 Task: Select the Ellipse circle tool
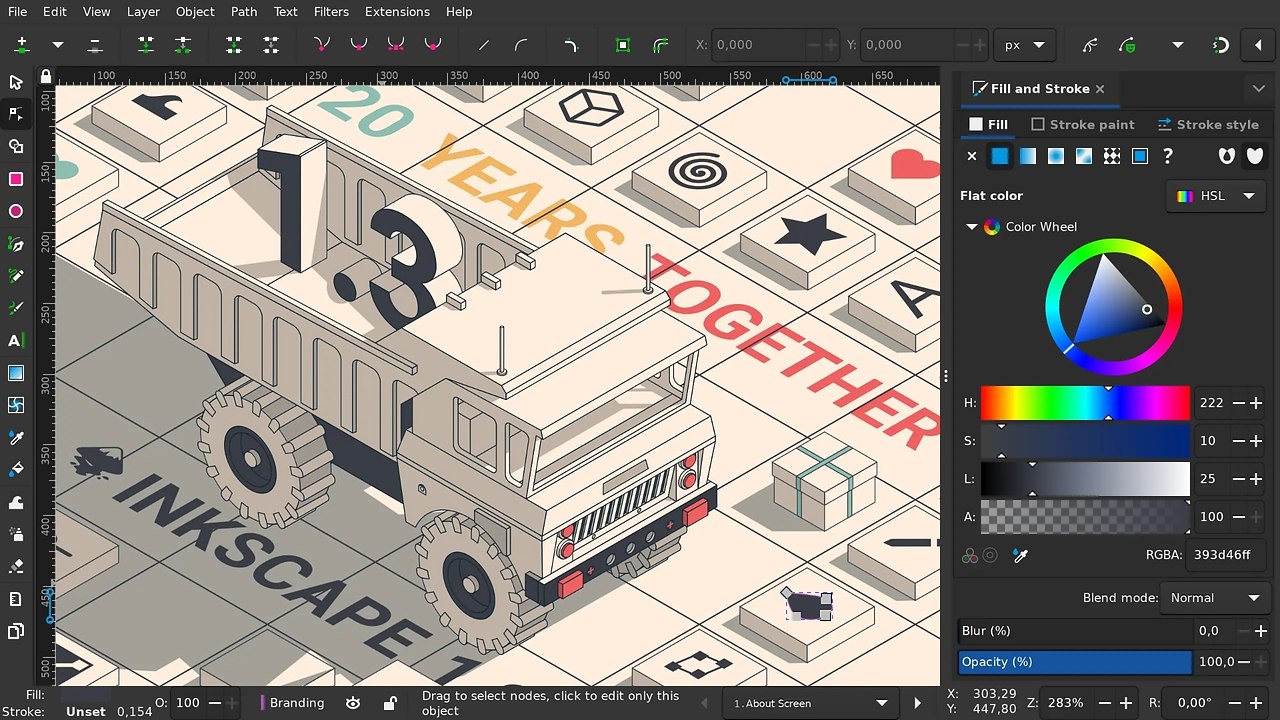(x=15, y=211)
